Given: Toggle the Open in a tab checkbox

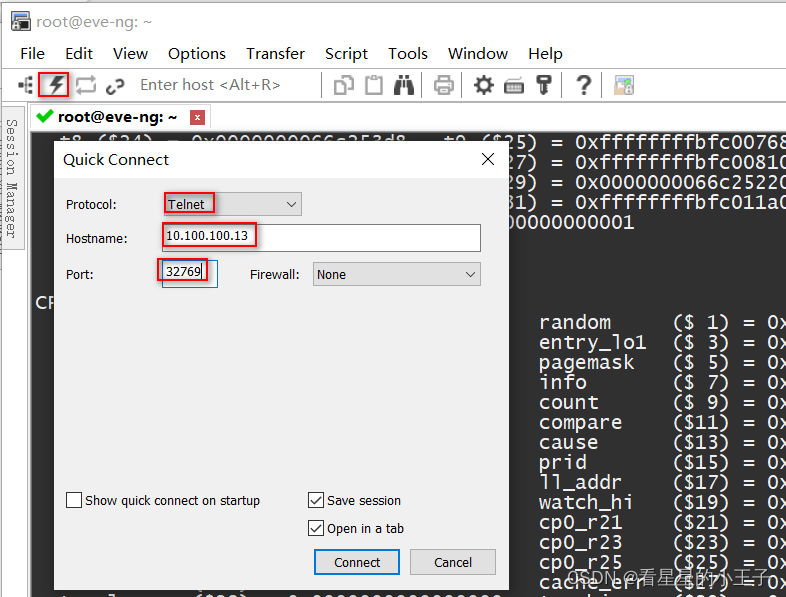Looking at the screenshot, I should 316,528.
